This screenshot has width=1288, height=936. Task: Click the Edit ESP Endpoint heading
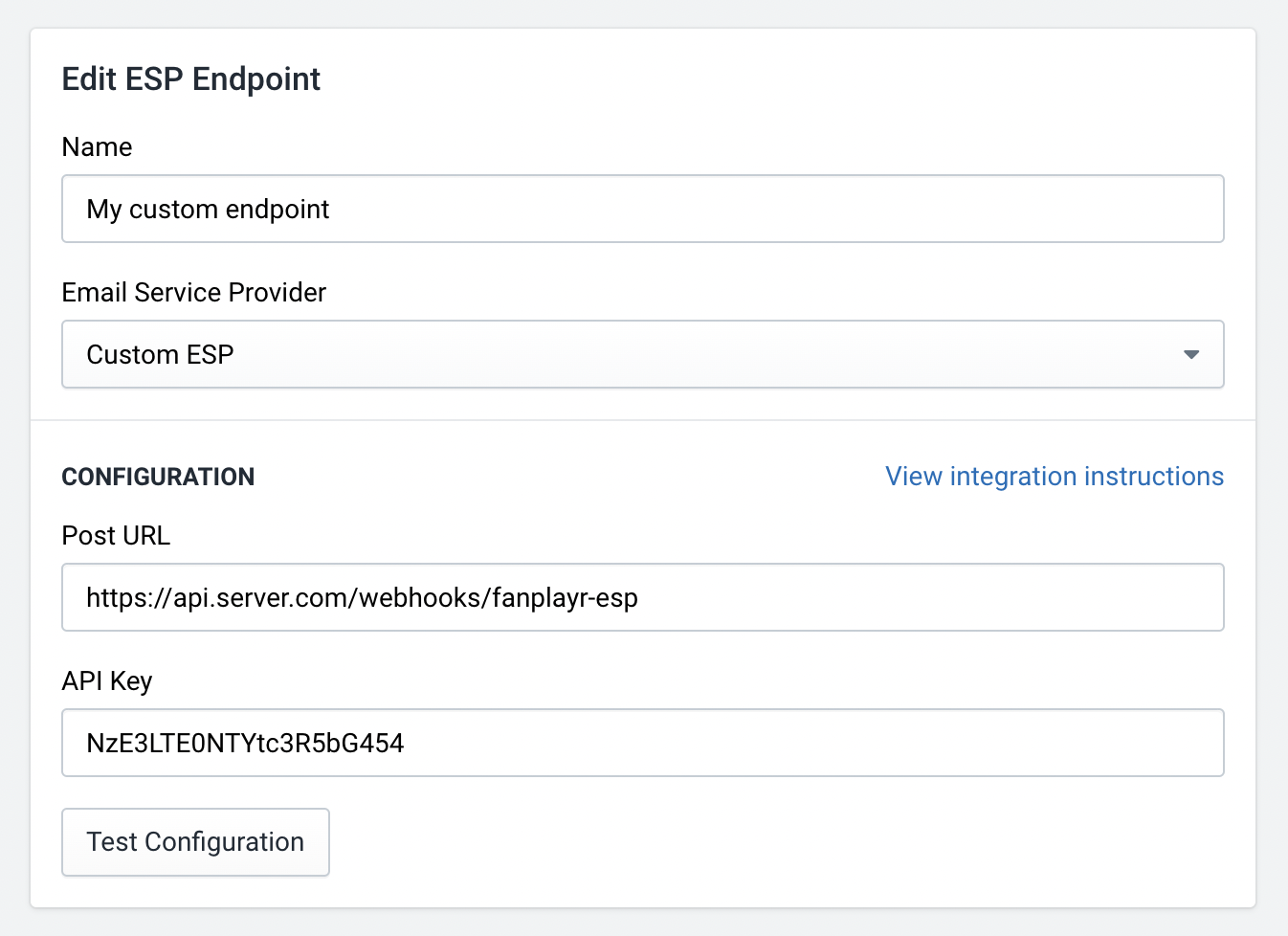[x=191, y=78]
